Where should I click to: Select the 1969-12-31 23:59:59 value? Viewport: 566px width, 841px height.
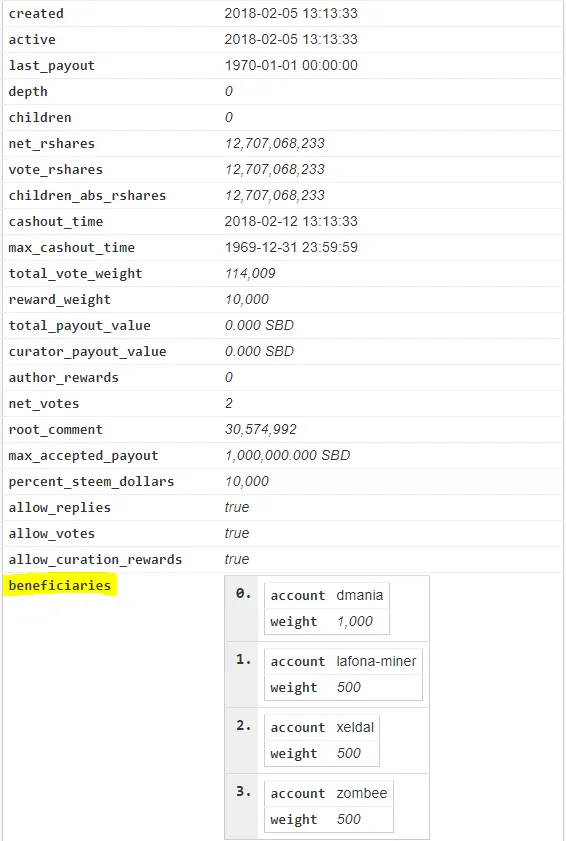[x=291, y=247]
